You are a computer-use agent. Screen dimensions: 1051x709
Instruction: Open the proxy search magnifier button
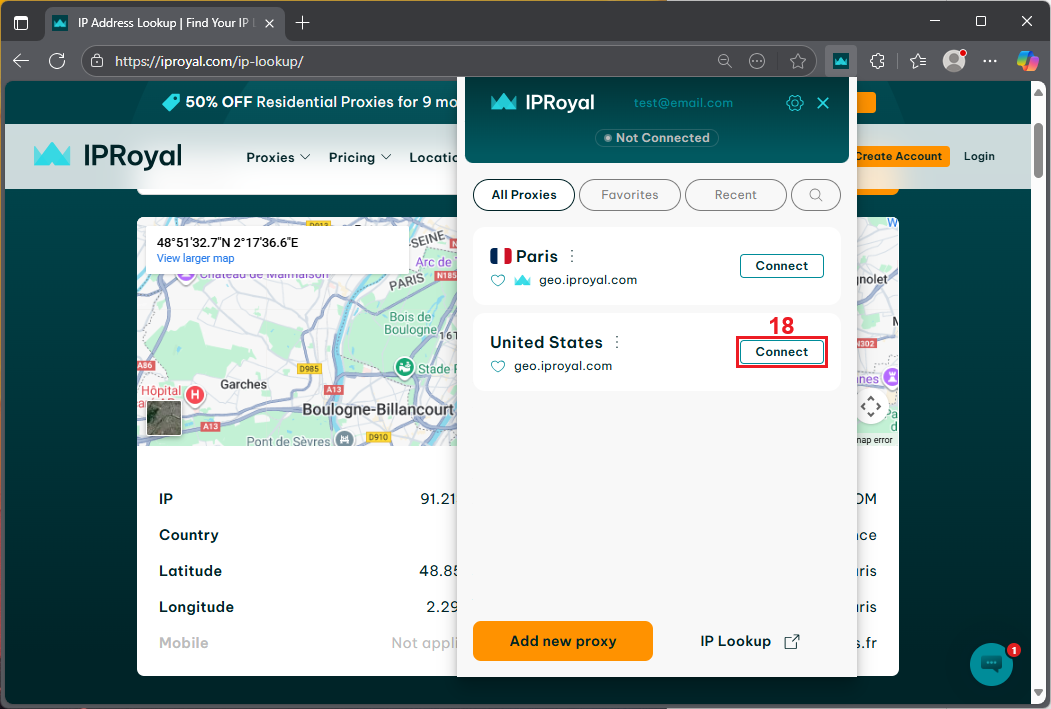click(816, 195)
